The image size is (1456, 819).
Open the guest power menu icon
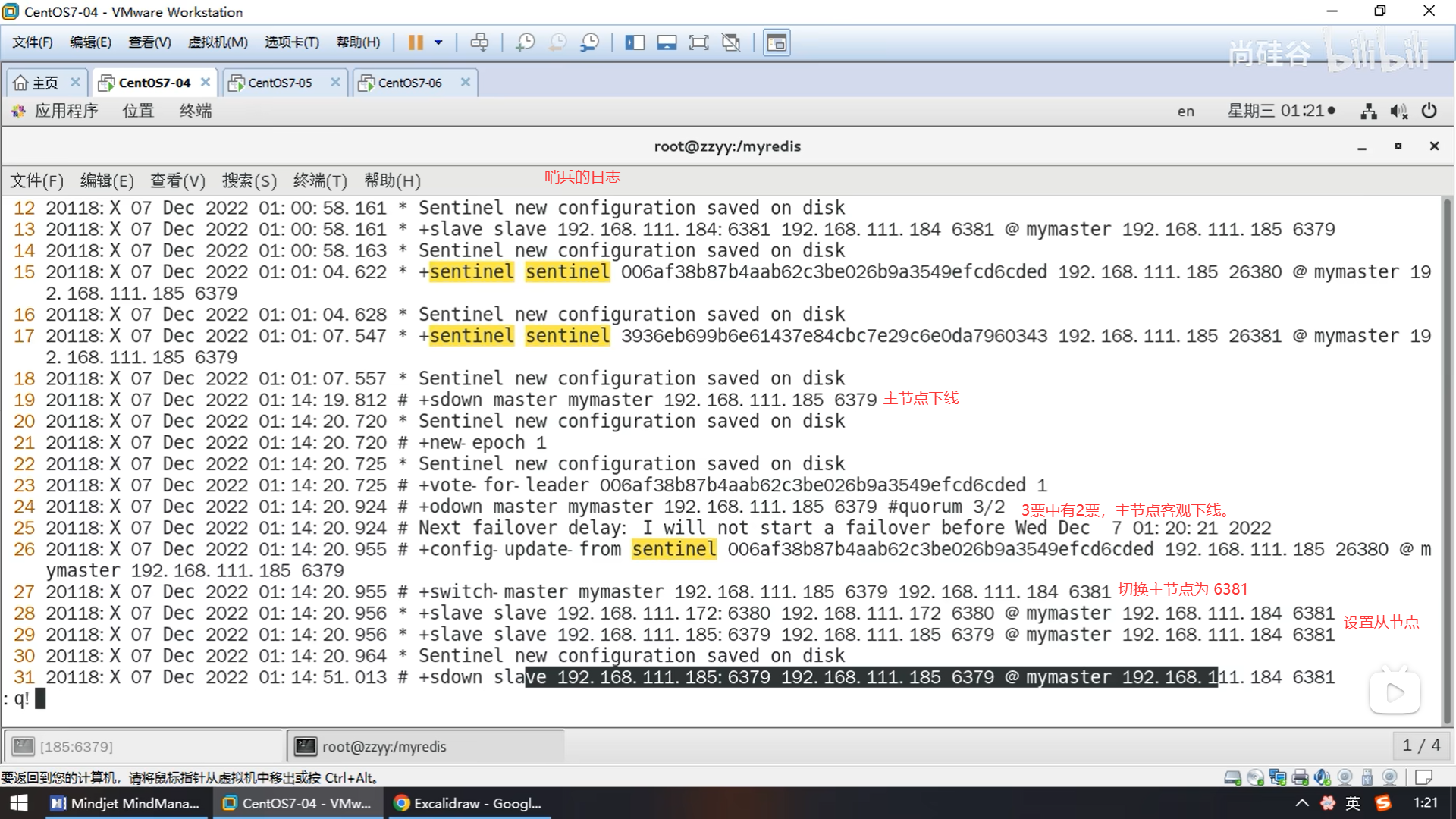click(1429, 111)
